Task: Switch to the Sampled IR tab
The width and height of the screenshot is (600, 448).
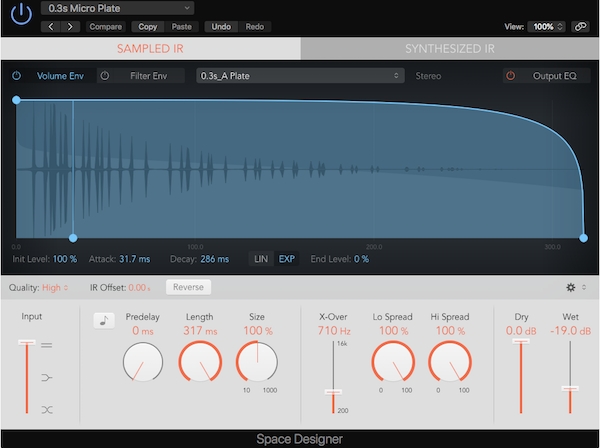Action: coord(150,49)
